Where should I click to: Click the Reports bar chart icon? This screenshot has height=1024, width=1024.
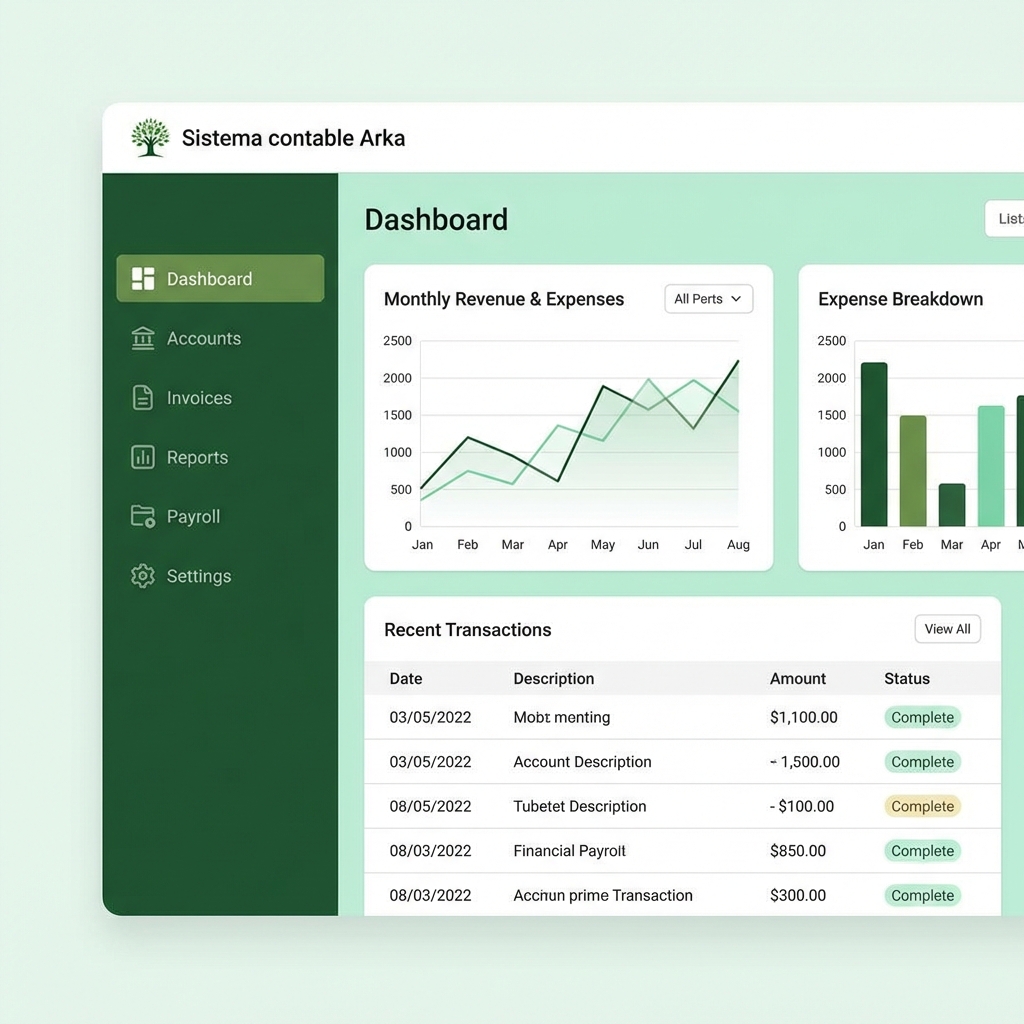click(143, 457)
